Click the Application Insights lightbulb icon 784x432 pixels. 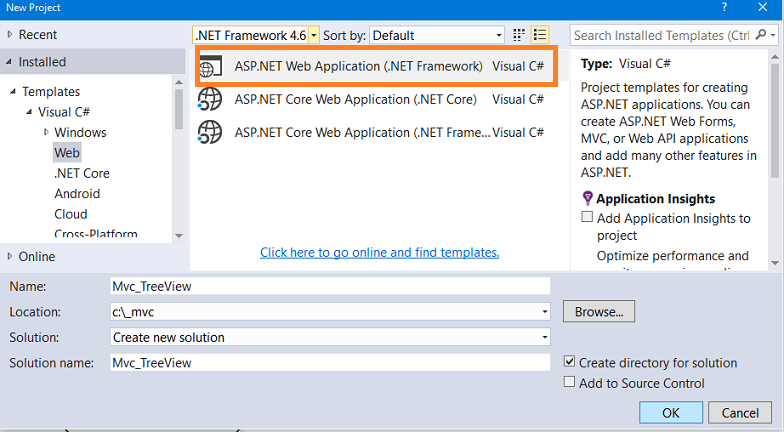coord(588,198)
